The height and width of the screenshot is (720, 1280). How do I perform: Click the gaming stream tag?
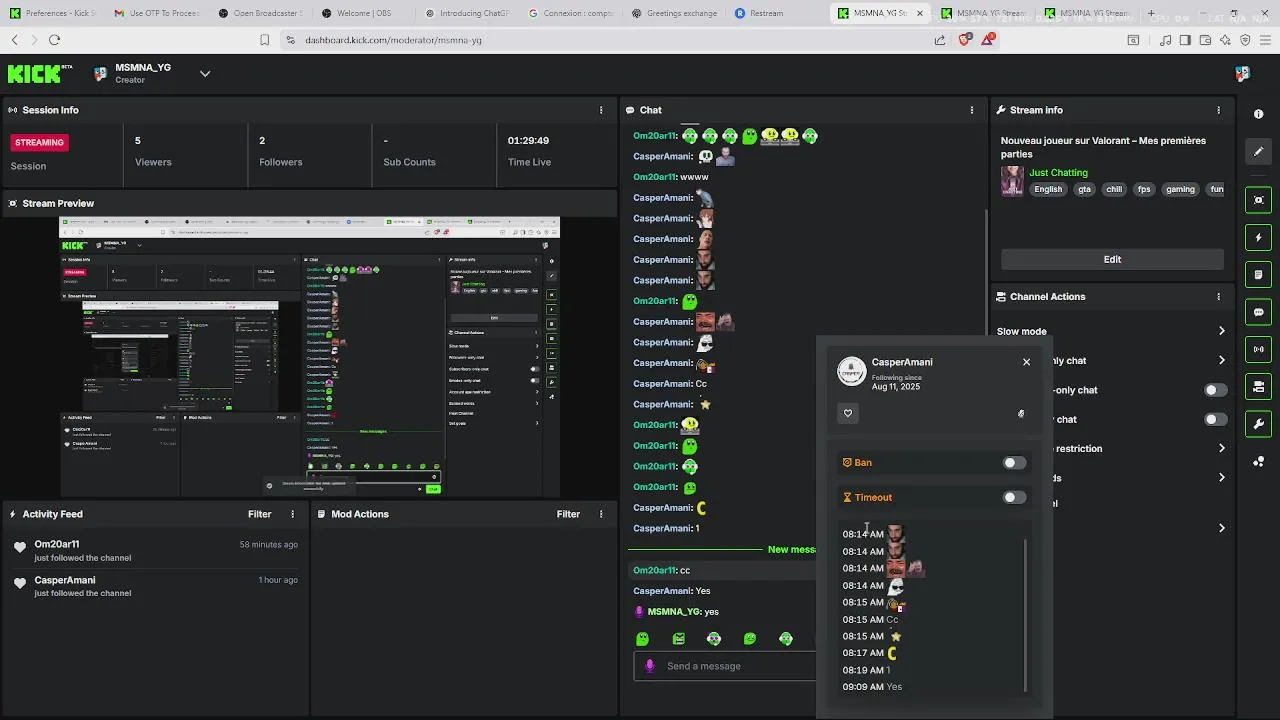pos(1180,189)
